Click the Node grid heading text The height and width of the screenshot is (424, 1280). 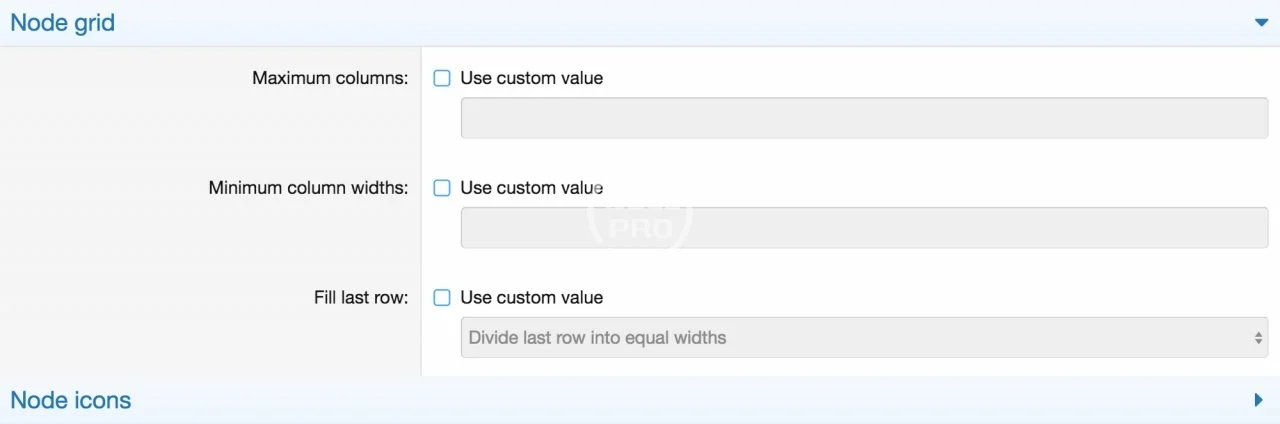tap(62, 23)
